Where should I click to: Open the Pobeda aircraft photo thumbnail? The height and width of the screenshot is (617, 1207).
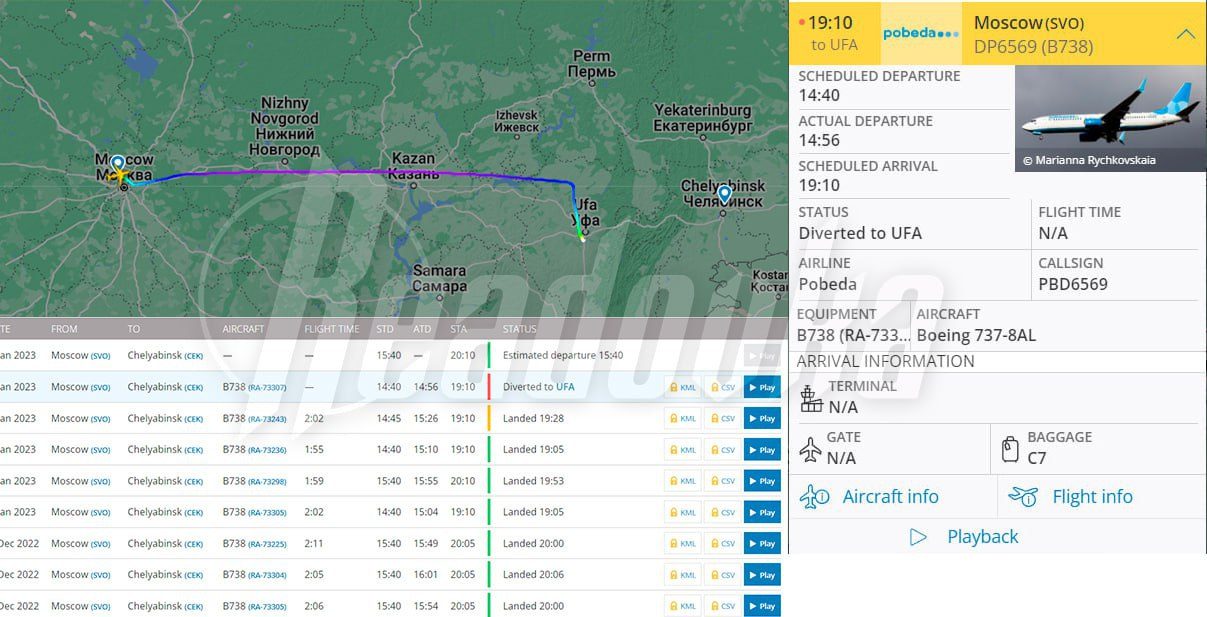(x=1110, y=118)
